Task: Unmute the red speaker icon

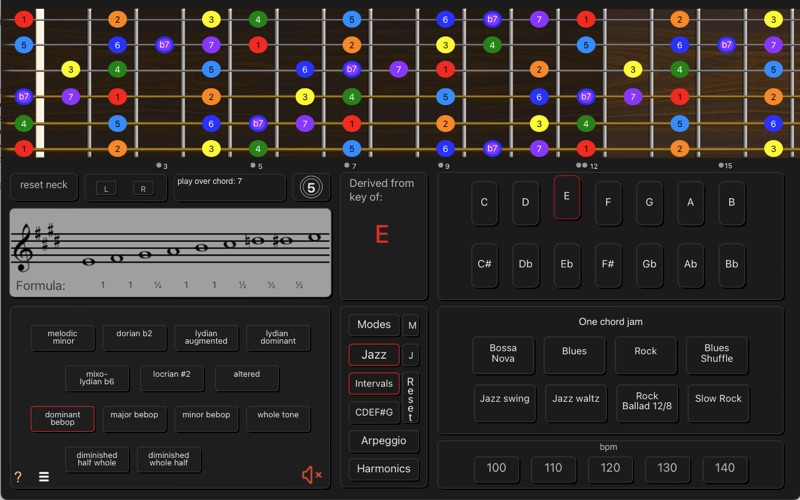Action: 311,475
